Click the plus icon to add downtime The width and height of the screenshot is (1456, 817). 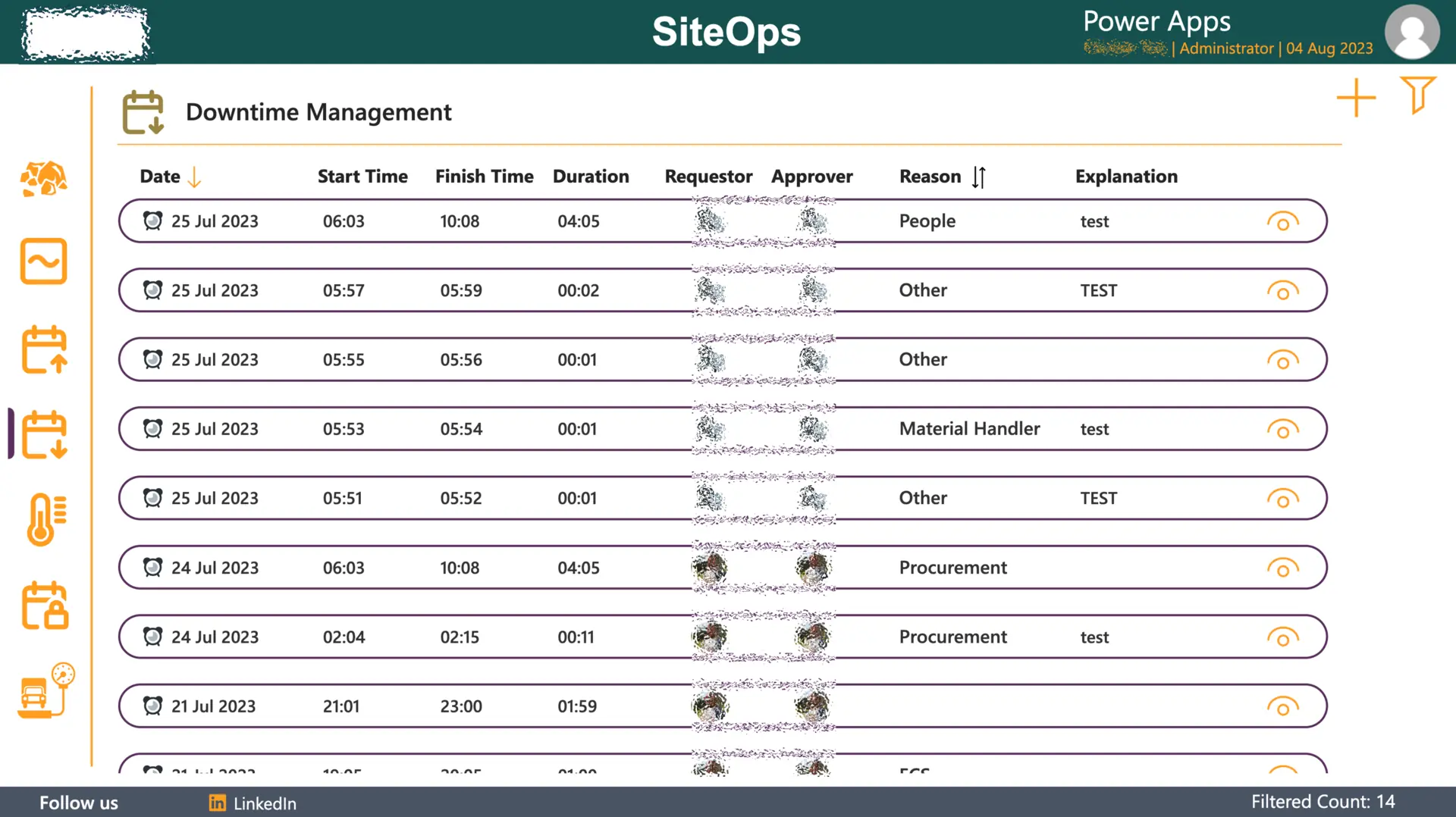coord(1356,99)
